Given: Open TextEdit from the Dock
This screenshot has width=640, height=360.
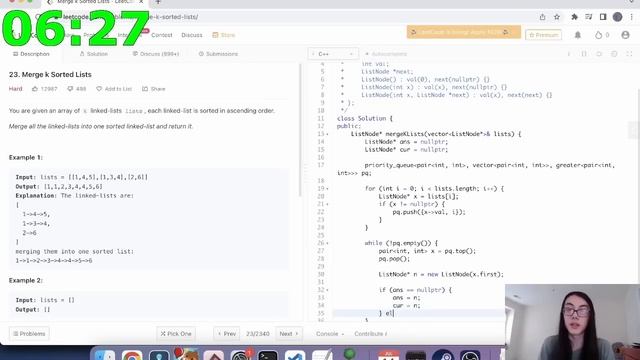Looking at the screenshot, I should click(322, 355).
